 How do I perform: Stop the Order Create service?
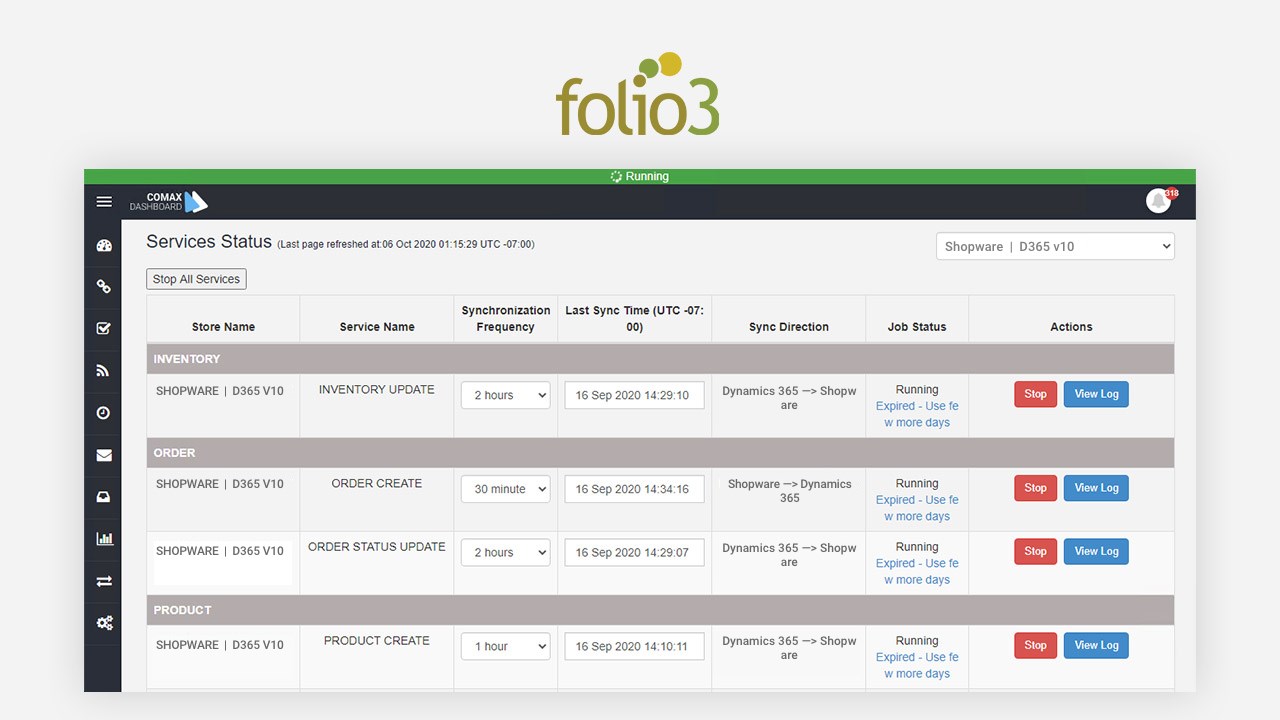[x=1035, y=488]
